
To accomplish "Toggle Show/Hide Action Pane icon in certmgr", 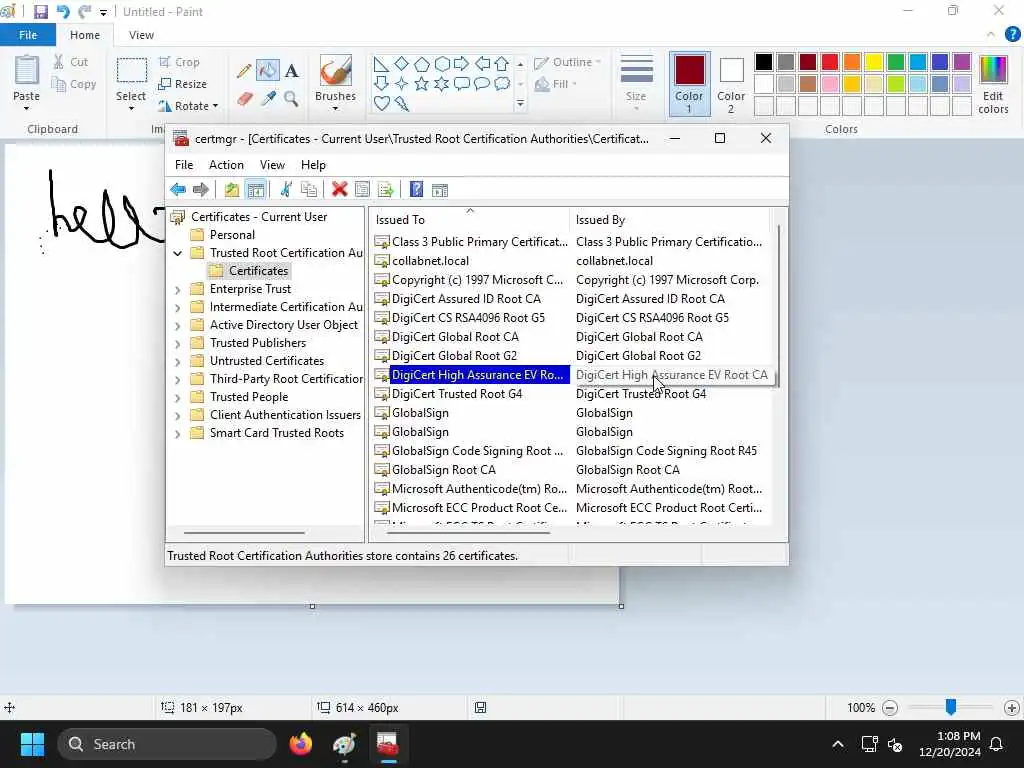I will point(440,190).
